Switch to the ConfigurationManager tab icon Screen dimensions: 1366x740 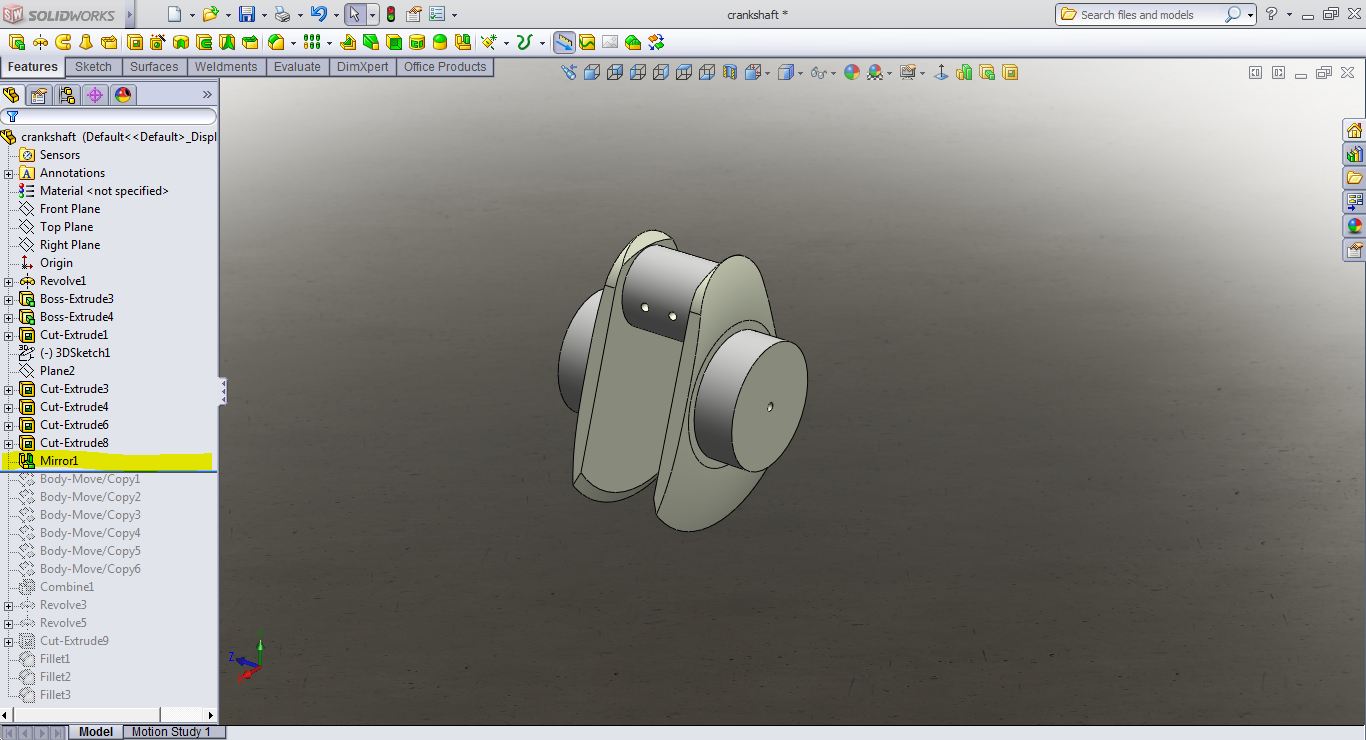[x=66, y=95]
